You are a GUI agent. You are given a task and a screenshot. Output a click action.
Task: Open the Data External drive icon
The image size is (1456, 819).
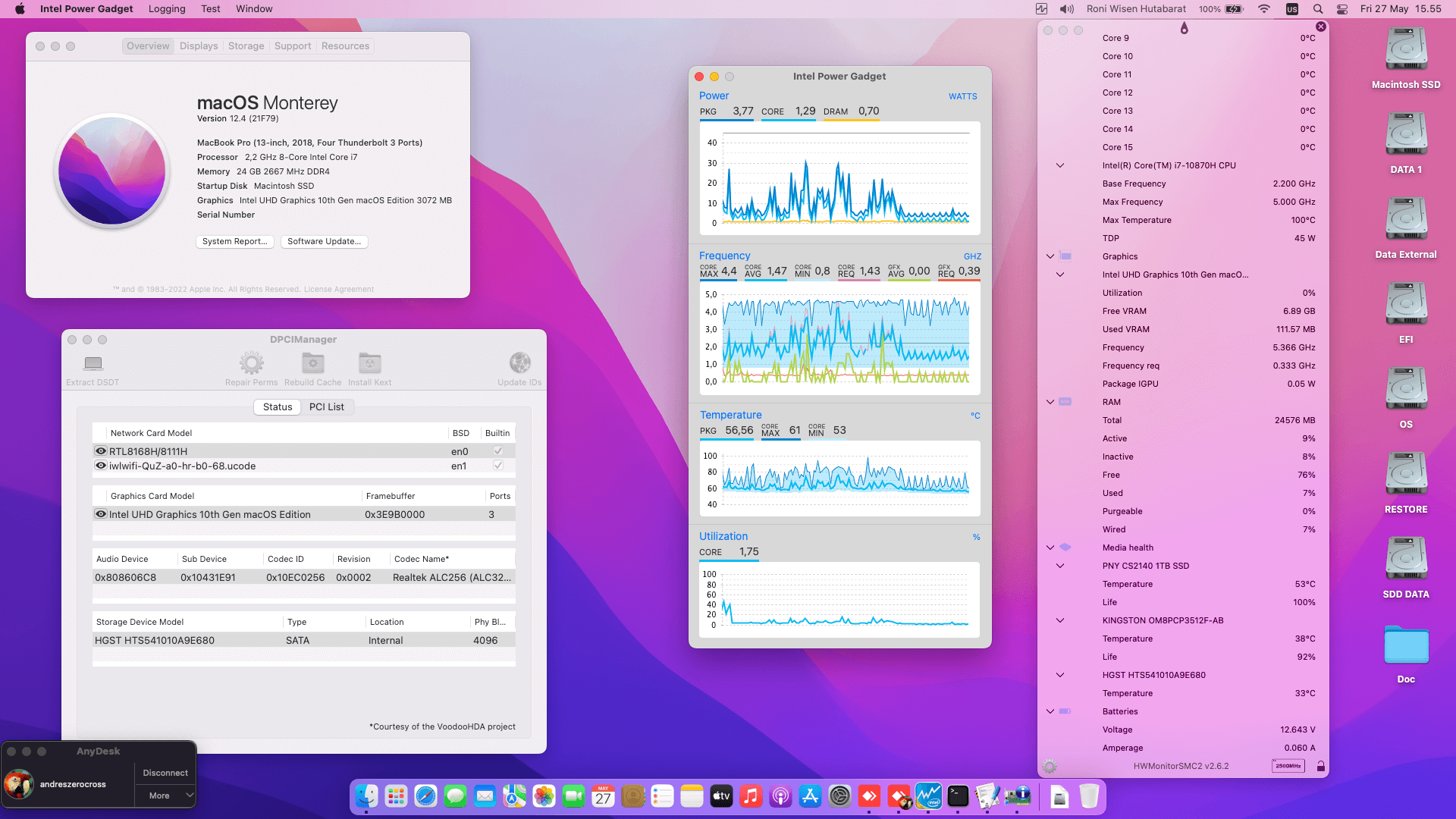coord(1406,220)
